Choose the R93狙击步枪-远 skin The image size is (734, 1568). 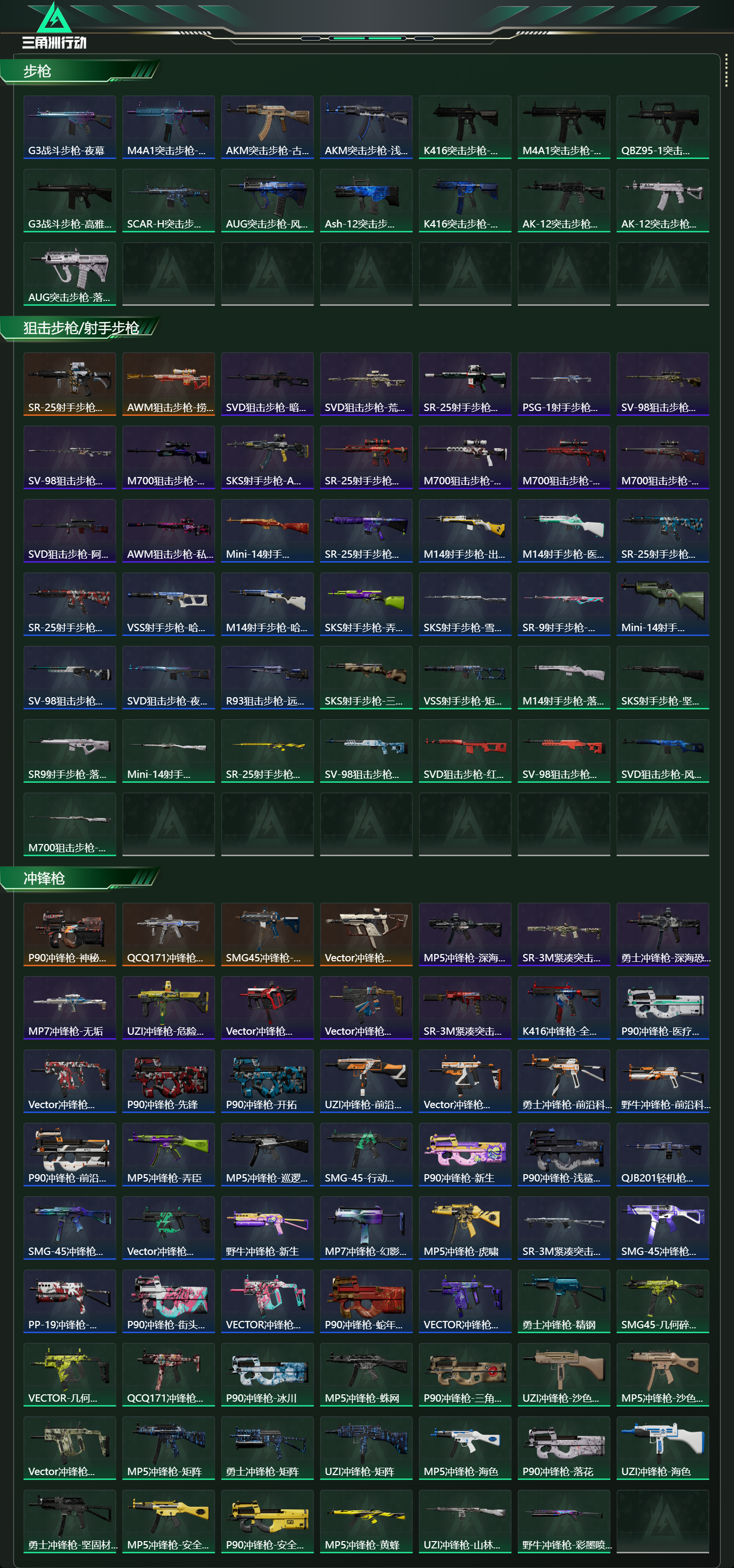coord(267,678)
